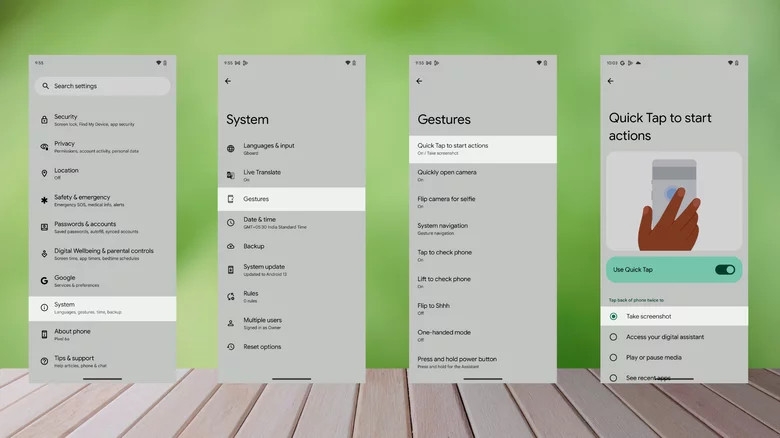Select the Take screenshot radio option
Screen dimensions: 780x438
[x=613, y=317]
